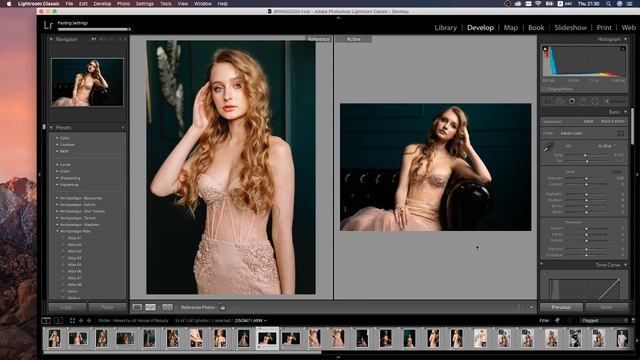The image size is (640, 360).
Task: Open the Print module
Action: pyautogui.click(x=604, y=28)
